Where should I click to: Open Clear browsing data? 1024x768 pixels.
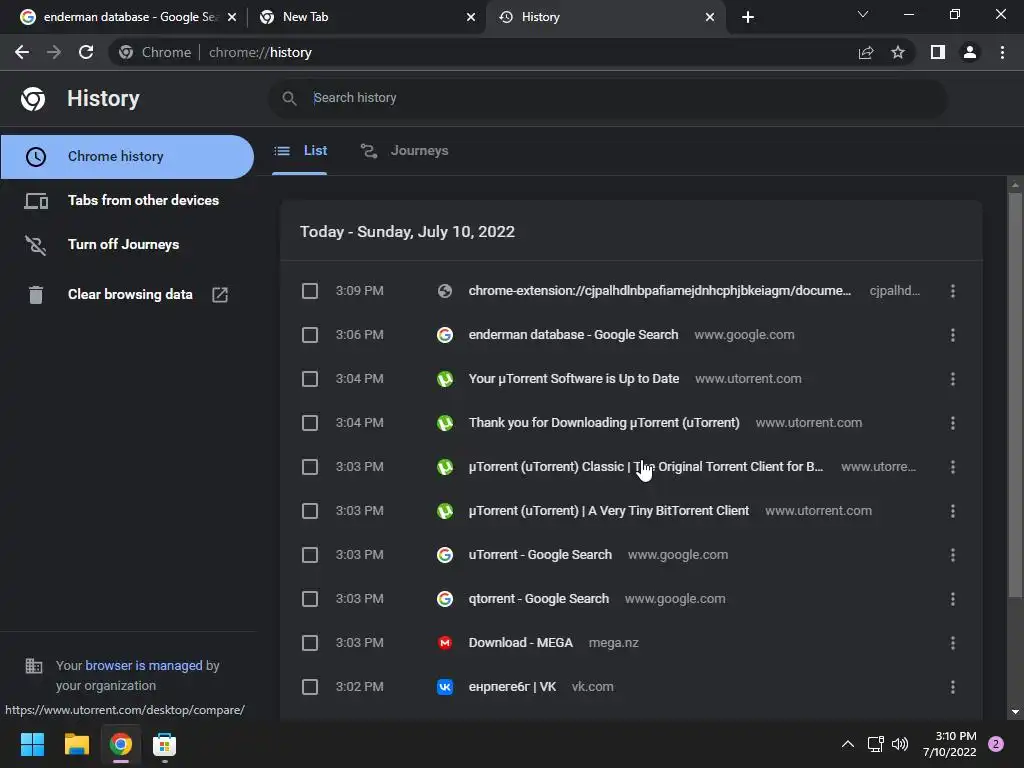(x=127, y=295)
